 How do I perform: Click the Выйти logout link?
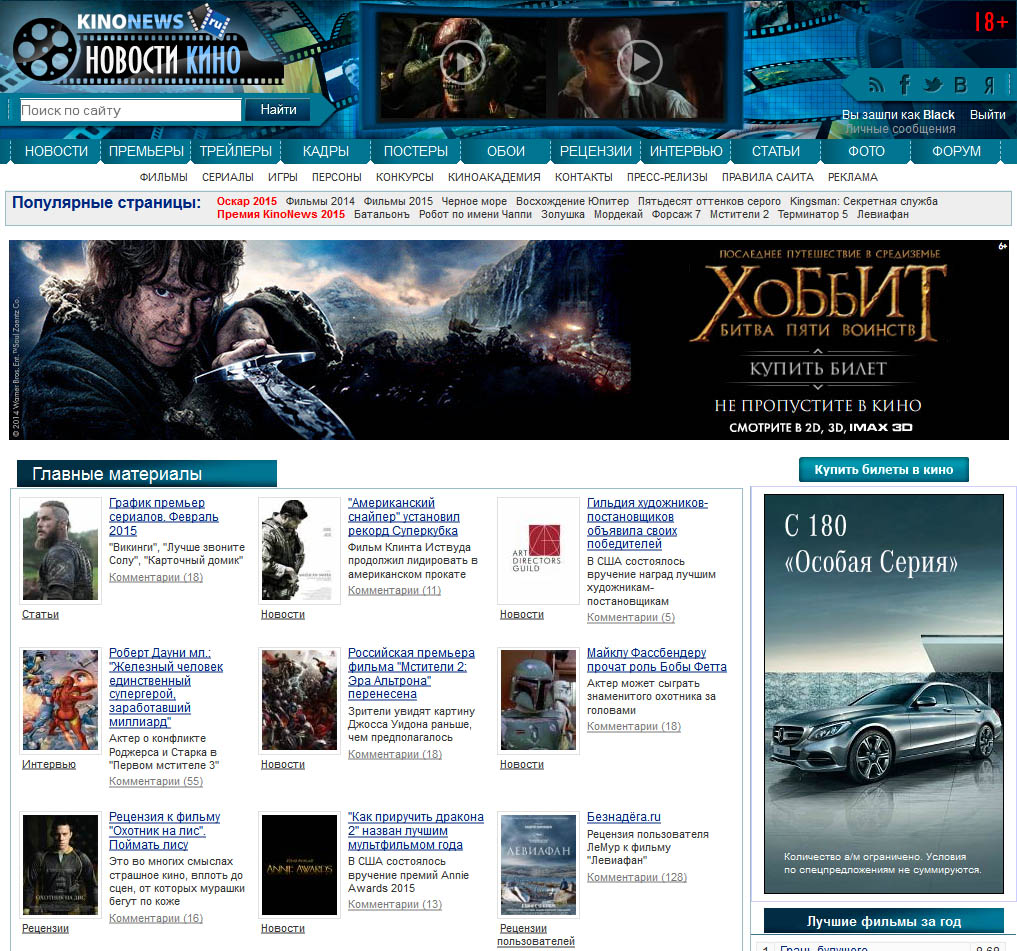coord(987,115)
